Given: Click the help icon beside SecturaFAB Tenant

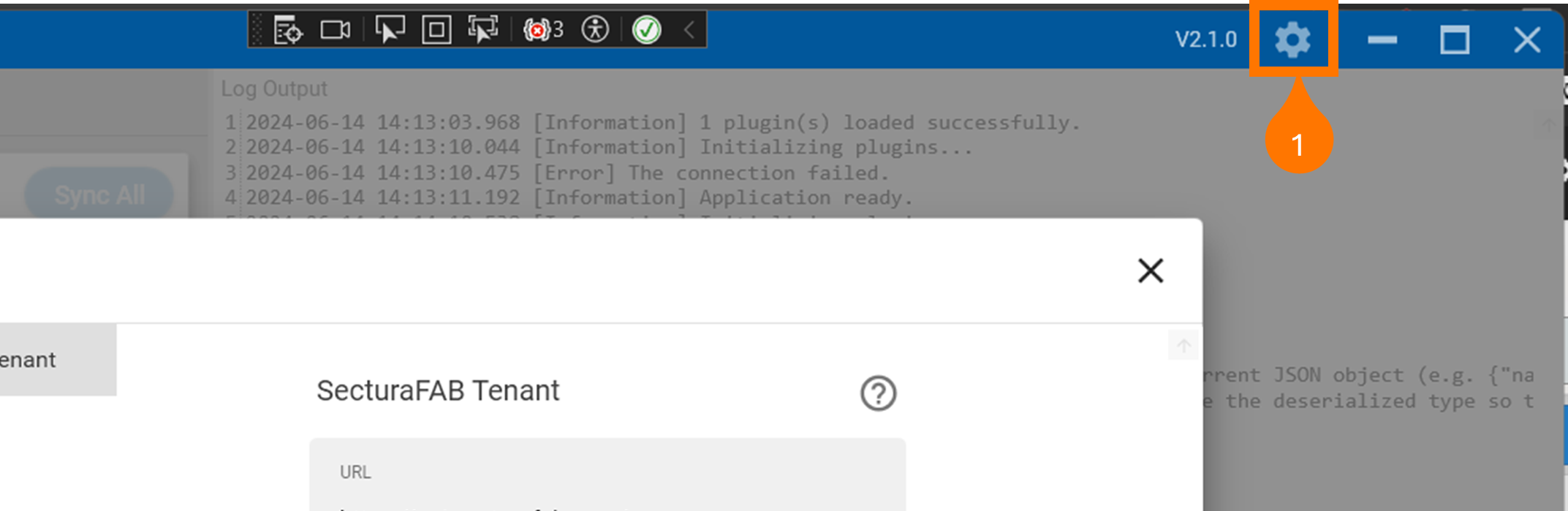Looking at the screenshot, I should pyautogui.click(x=878, y=393).
